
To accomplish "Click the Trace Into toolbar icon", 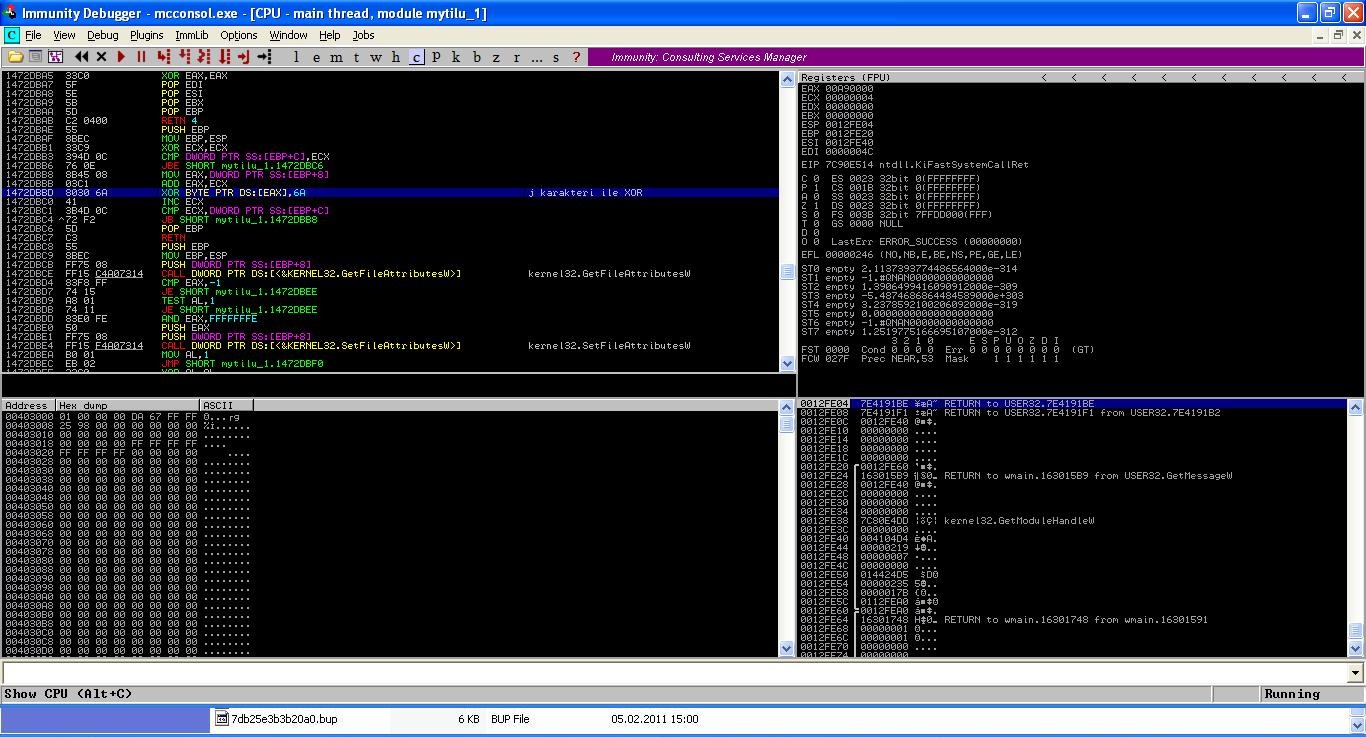I will coord(204,57).
